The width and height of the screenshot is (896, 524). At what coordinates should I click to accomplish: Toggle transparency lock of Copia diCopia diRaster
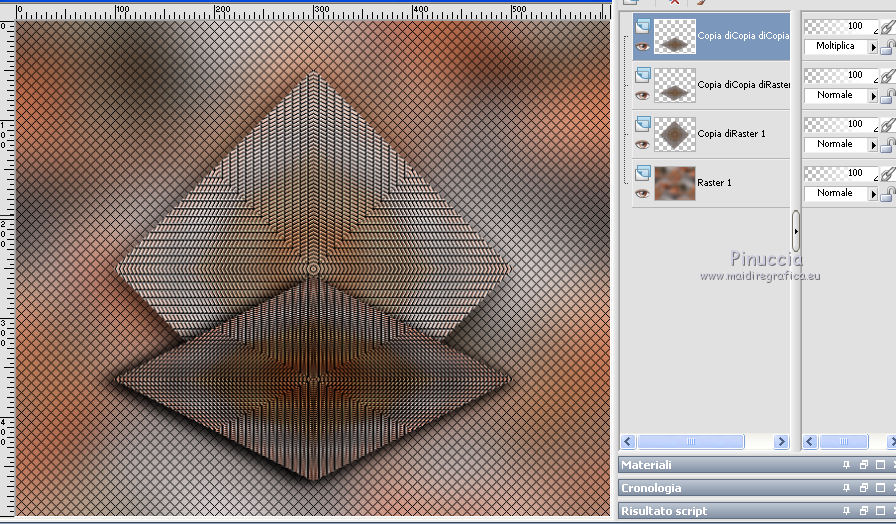(x=887, y=97)
